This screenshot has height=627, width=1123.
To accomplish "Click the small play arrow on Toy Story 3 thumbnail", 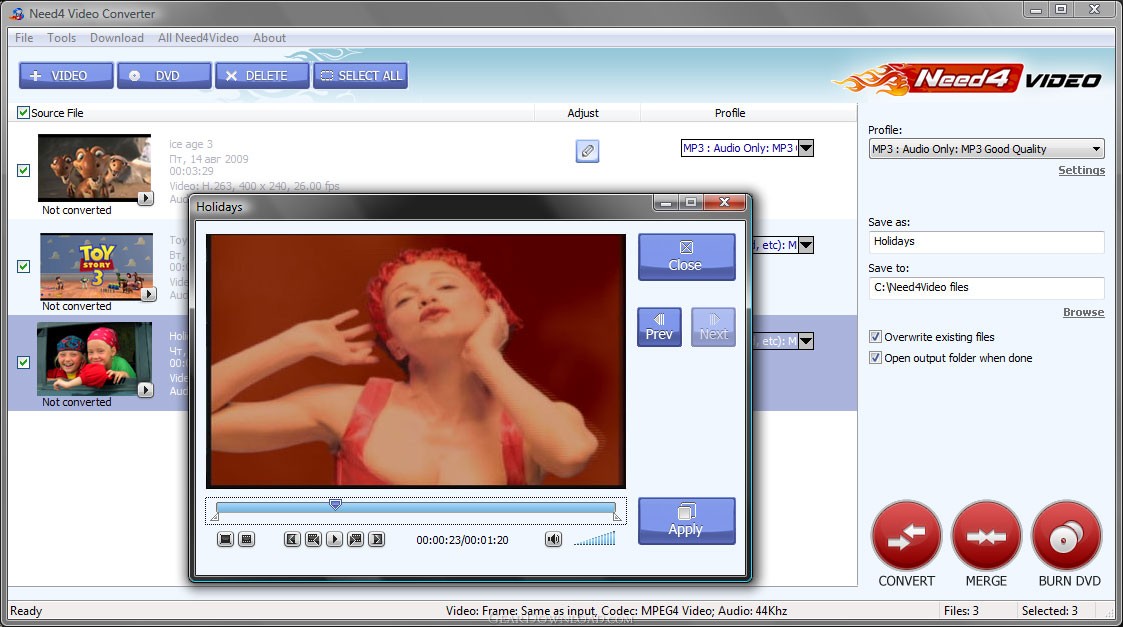I will [x=148, y=294].
